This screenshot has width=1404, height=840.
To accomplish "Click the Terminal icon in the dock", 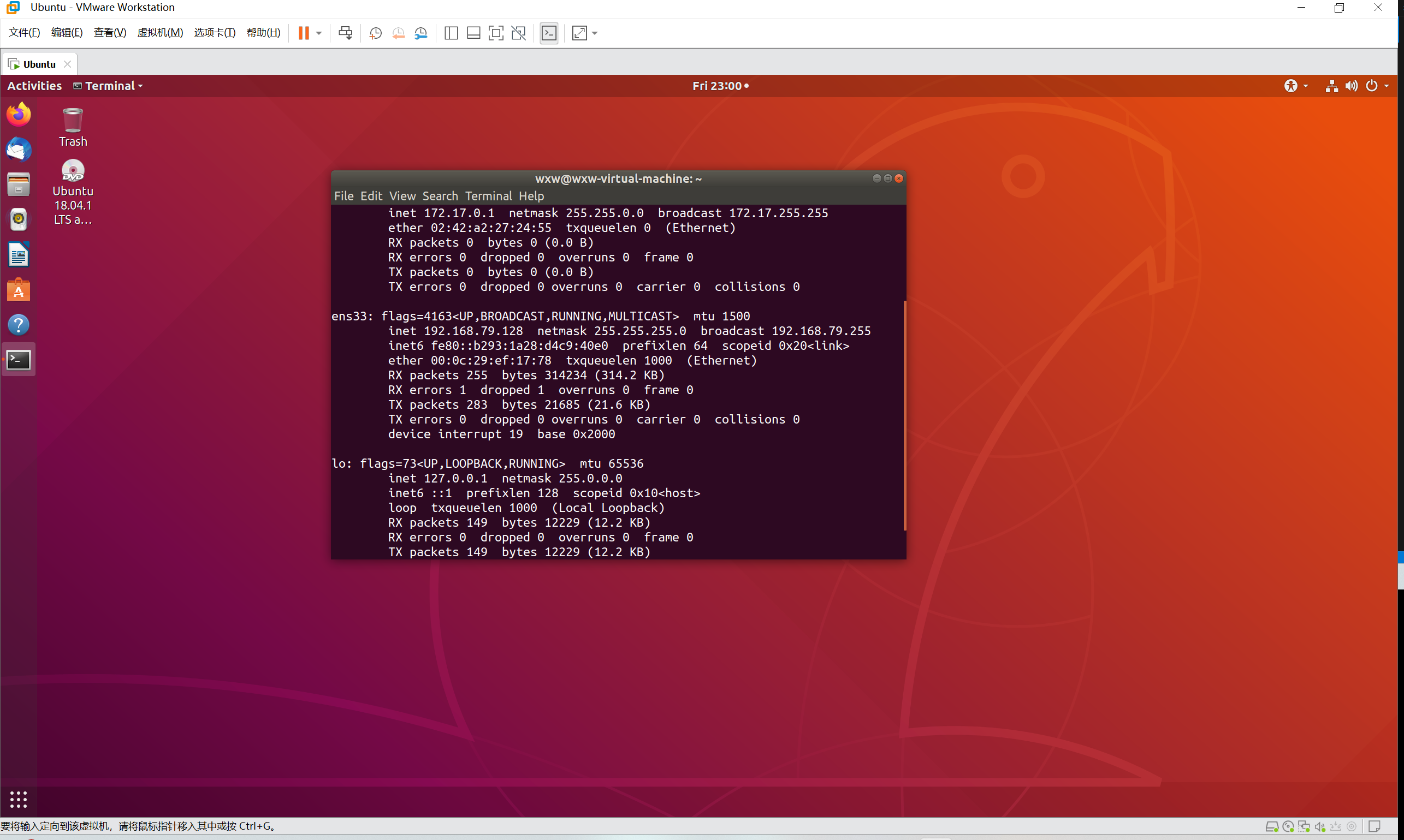I will [x=19, y=360].
